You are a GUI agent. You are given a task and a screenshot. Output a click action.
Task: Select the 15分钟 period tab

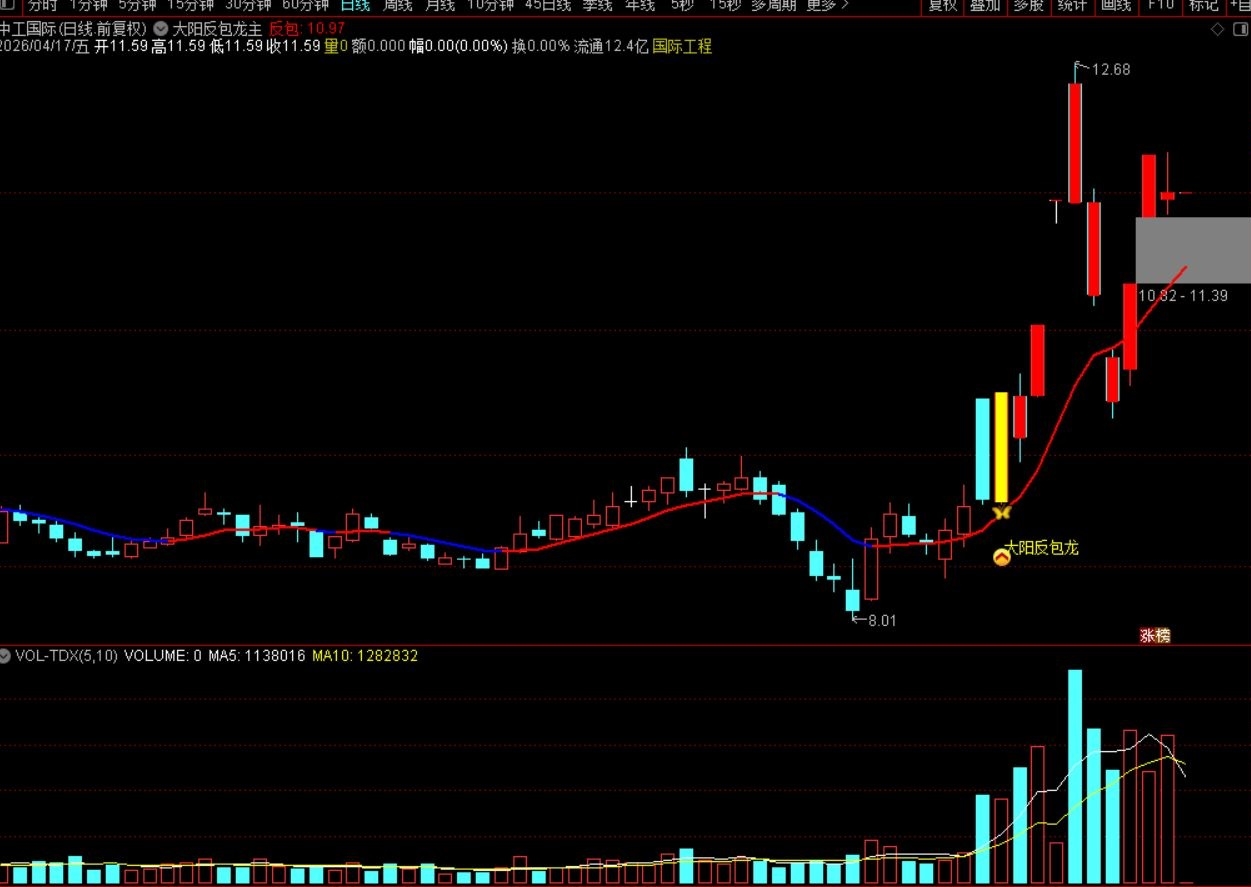[191, 5]
